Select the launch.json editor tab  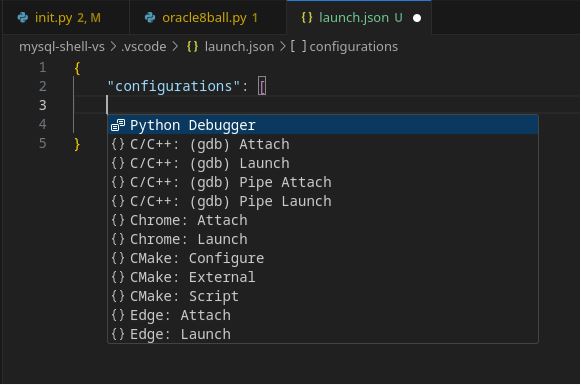(359, 17)
